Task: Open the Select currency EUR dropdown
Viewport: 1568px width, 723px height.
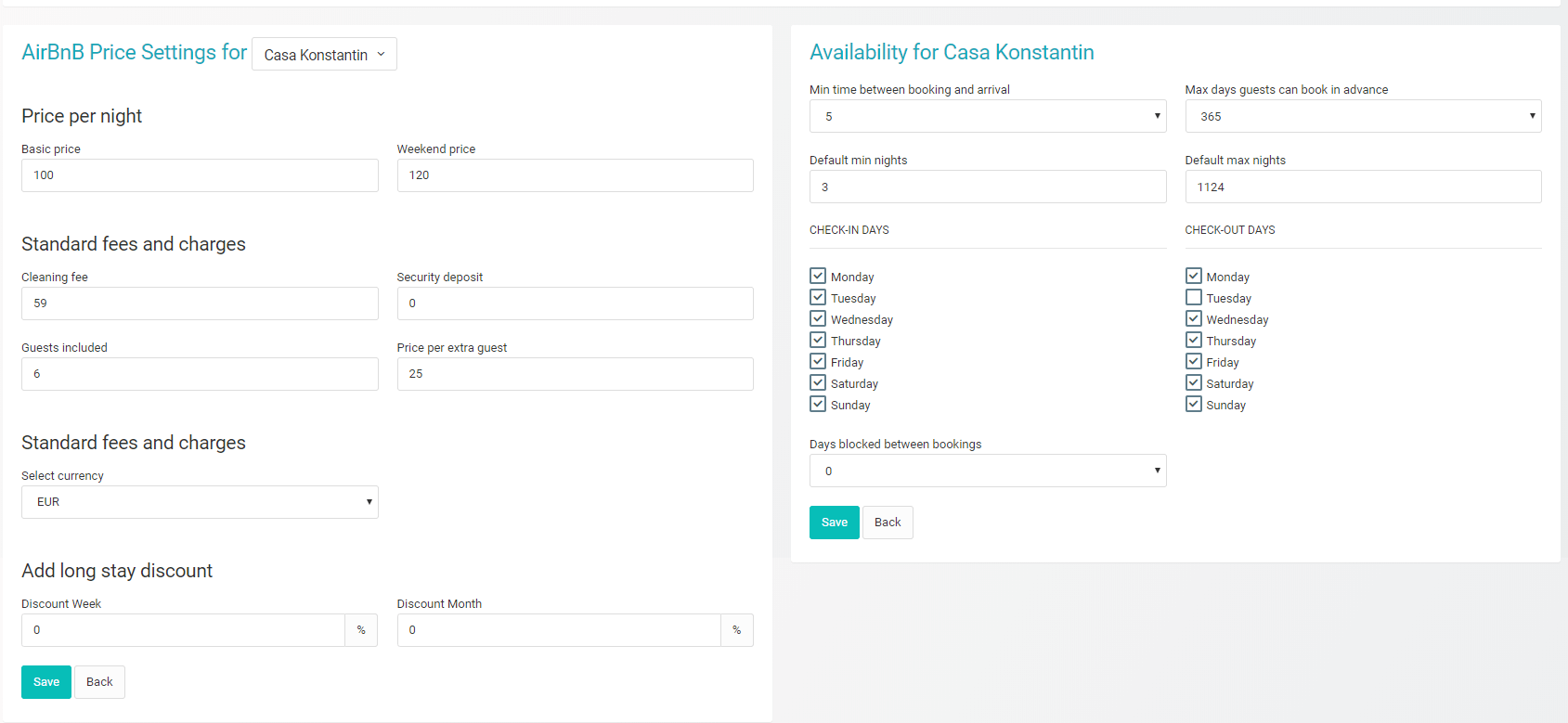Action: click(200, 502)
